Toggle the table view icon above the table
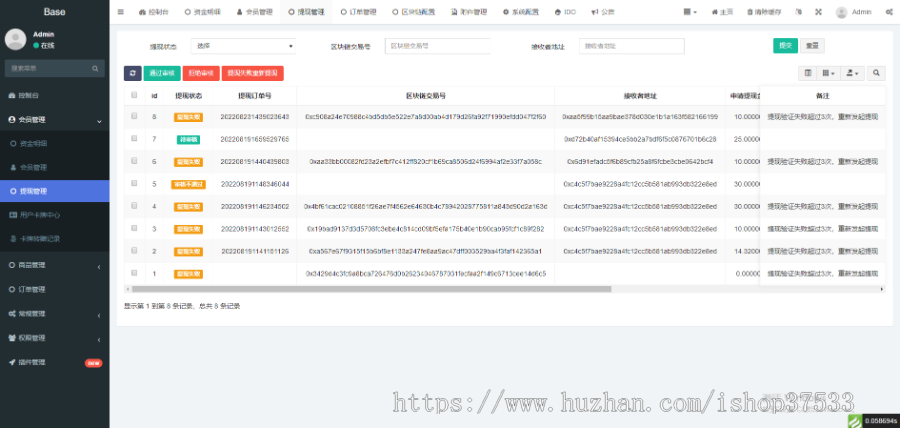This screenshot has width=900, height=428. point(808,73)
